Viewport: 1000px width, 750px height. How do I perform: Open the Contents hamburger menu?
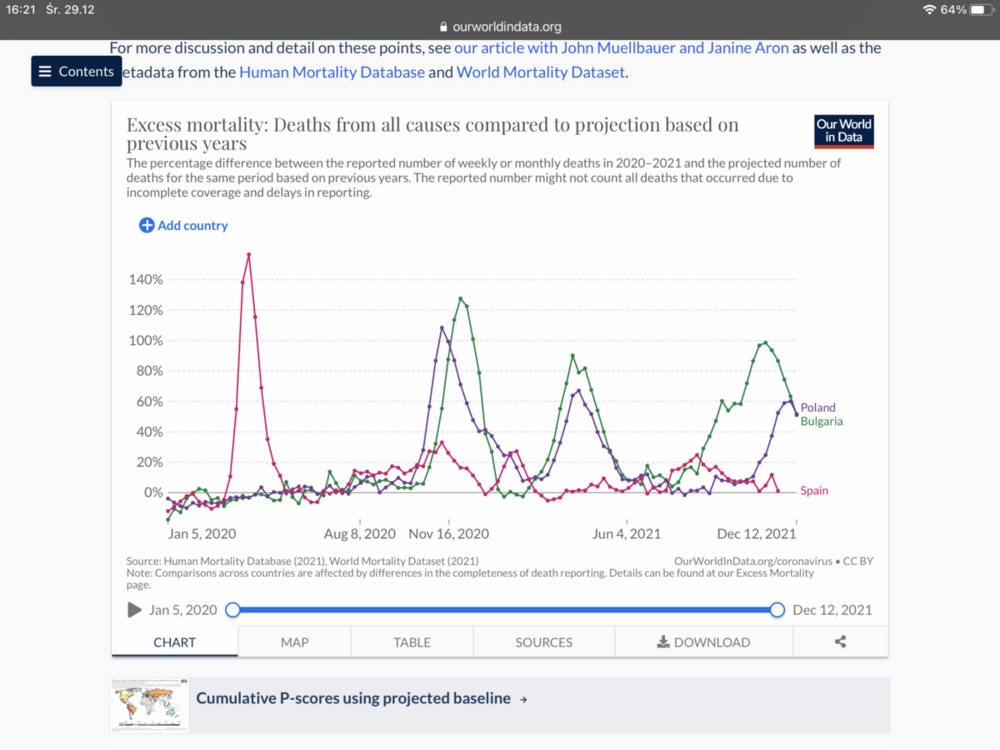point(76,72)
